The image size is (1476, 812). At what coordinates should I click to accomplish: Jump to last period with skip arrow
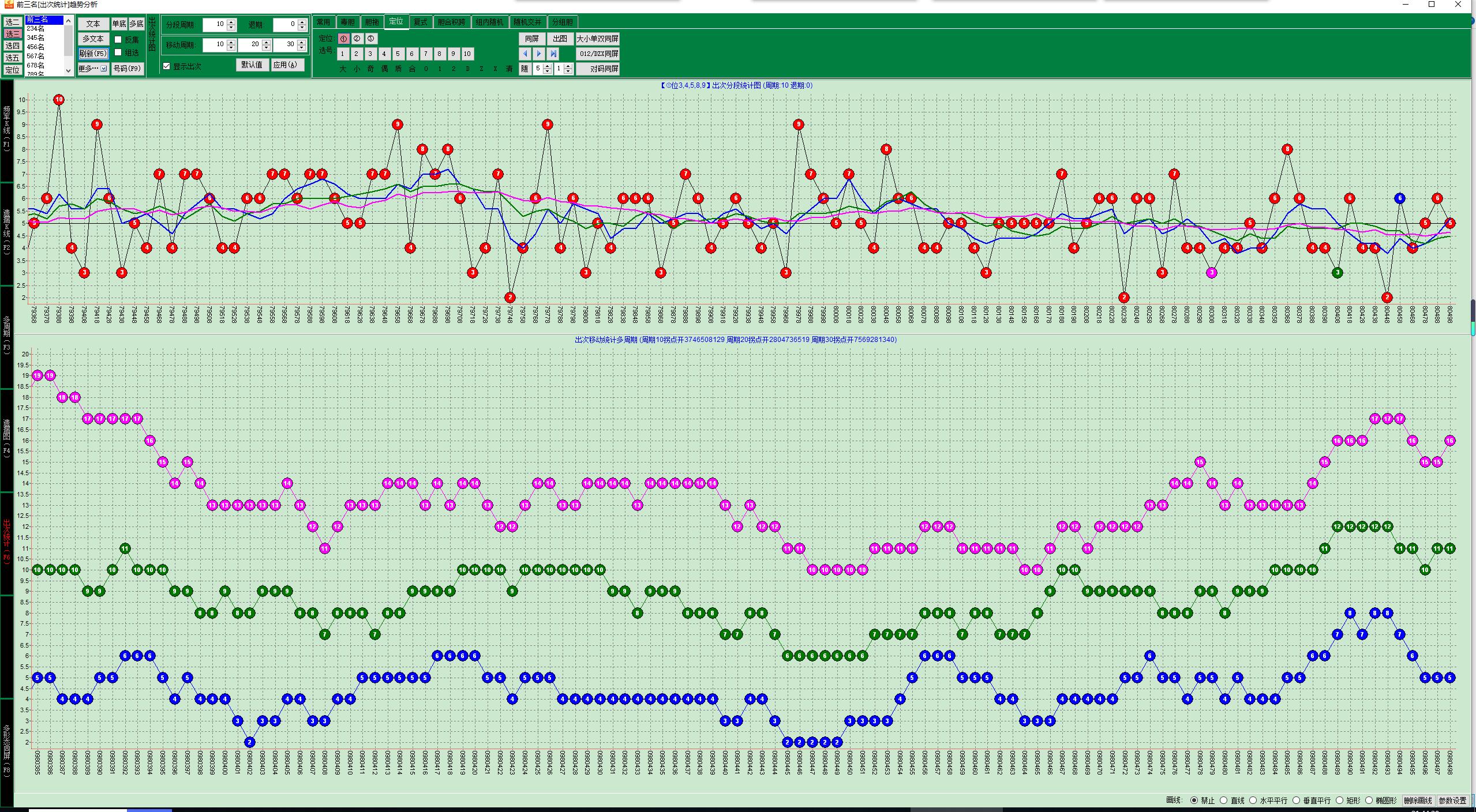[x=553, y=54]
